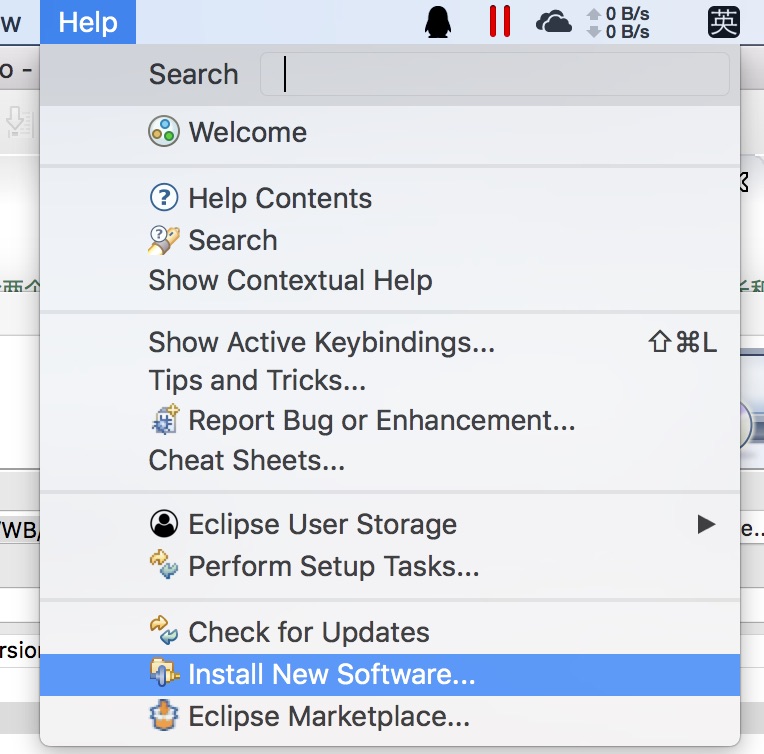The height and width of the screenshot is (754, 764).
Task: Choose Show Contextual Help
Action: click(x=390, y=280)
